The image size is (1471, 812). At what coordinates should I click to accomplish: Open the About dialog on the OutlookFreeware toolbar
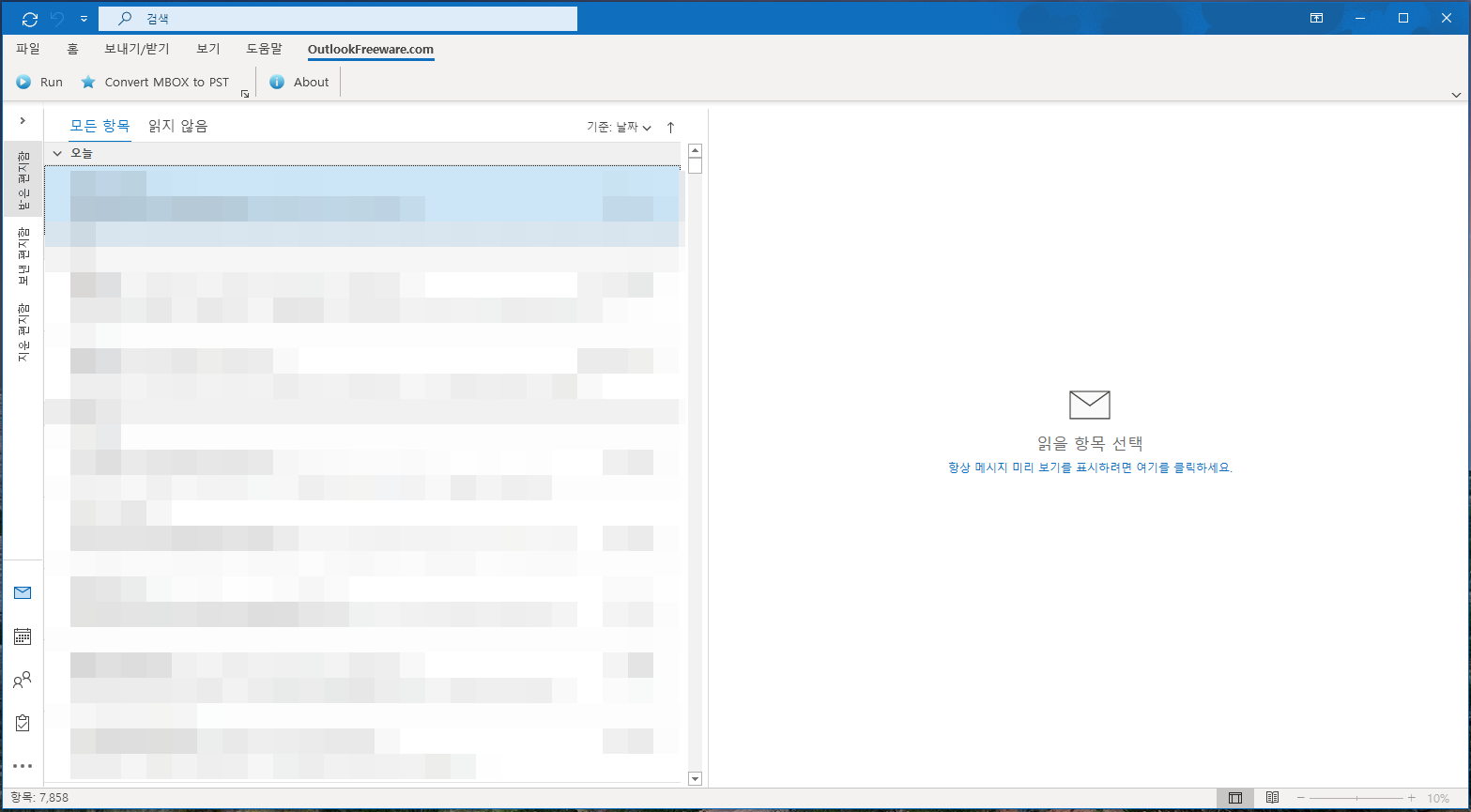299,82
